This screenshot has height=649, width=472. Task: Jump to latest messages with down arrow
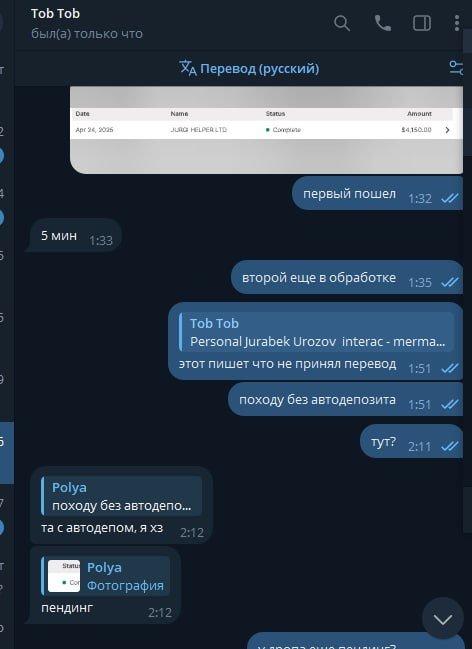443,619
